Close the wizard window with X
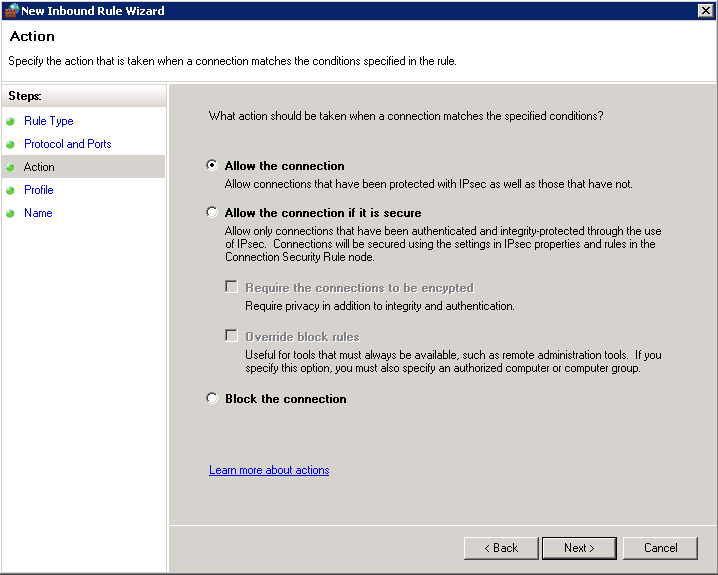Viewport: 718px width, 575px height. [x=705, y=11]
